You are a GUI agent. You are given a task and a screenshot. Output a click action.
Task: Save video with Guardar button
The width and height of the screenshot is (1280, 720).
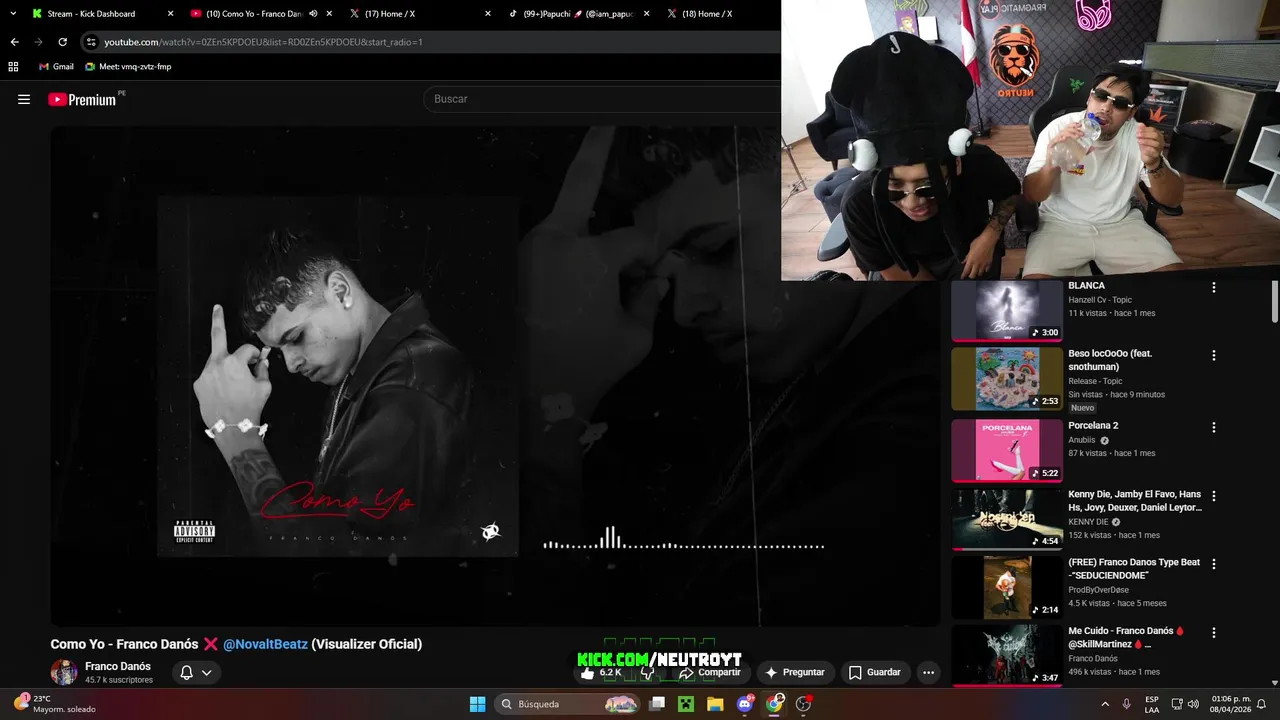point(875,672)
